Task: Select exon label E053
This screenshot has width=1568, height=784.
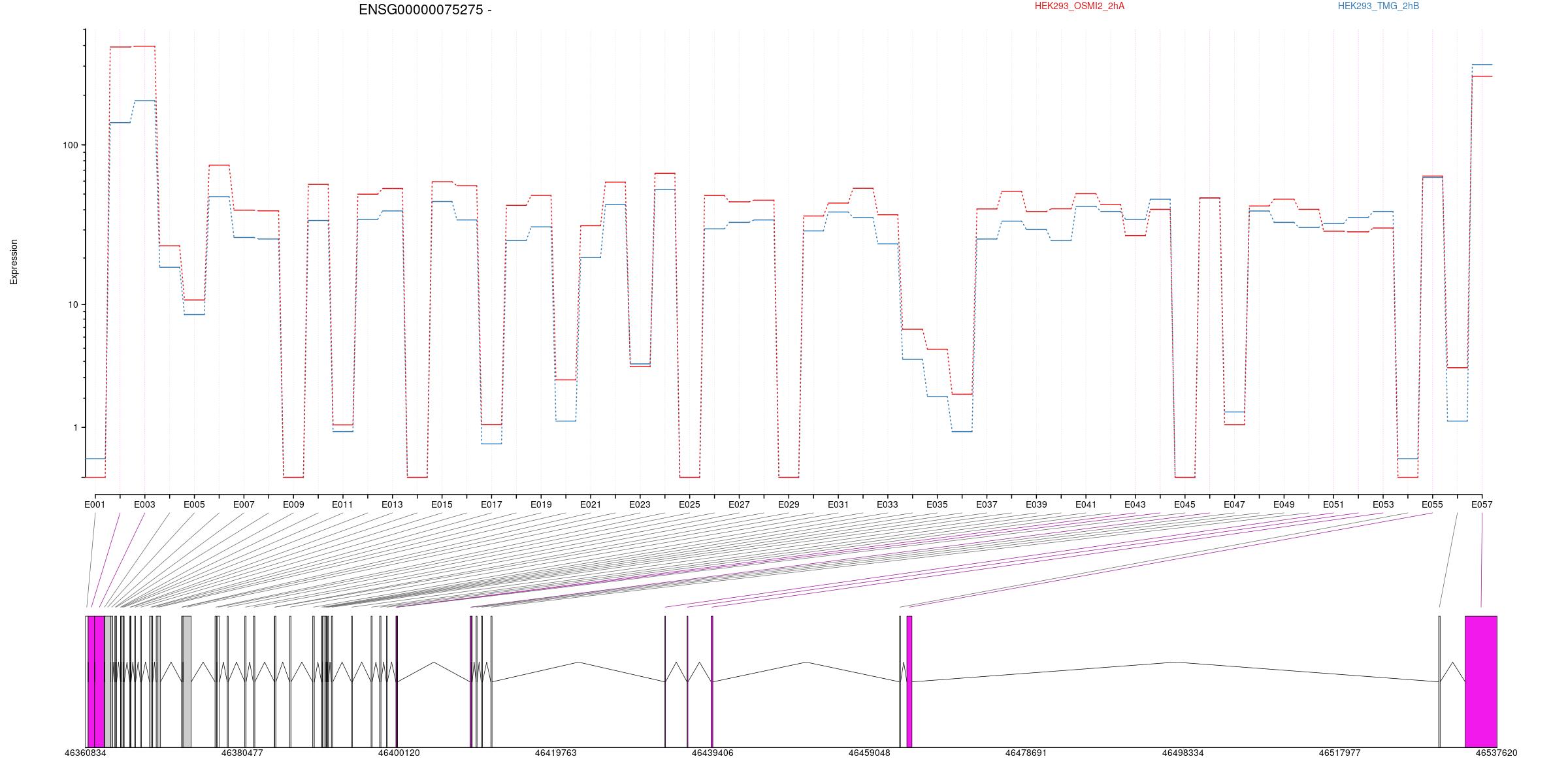Action: (x=1383, y=504)
